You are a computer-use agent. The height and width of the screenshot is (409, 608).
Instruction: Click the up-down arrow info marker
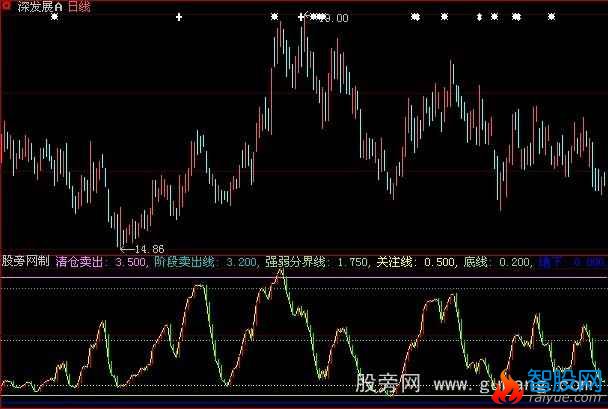pyautogui.click(x=479, y=17)
